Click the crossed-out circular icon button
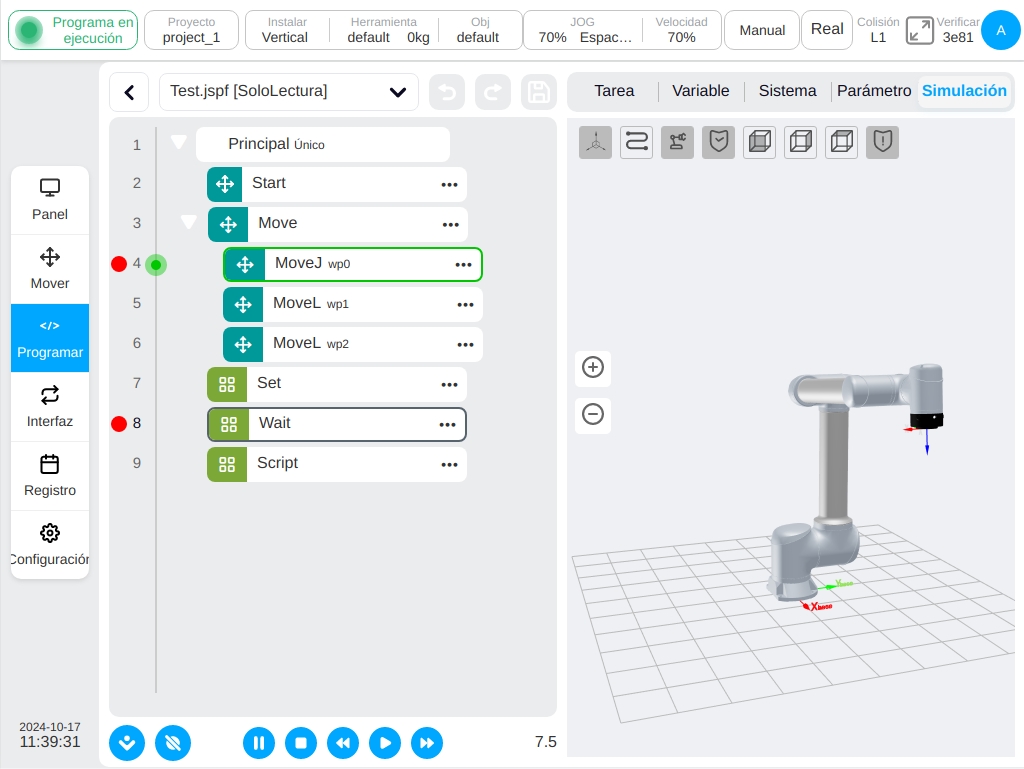 pos(173,743)
